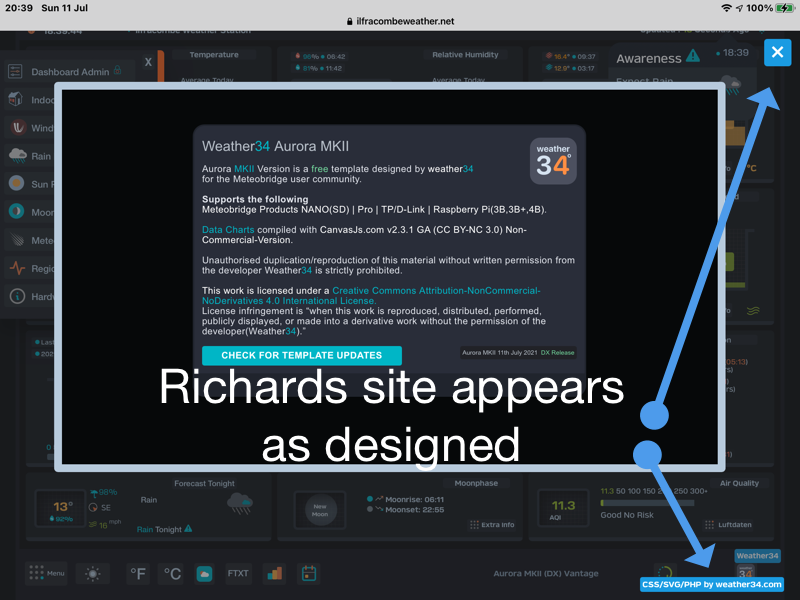Screen dimensions: 800x600
Task: Click the 'Good No Risk' air quality text
Action: coord(627,515)
